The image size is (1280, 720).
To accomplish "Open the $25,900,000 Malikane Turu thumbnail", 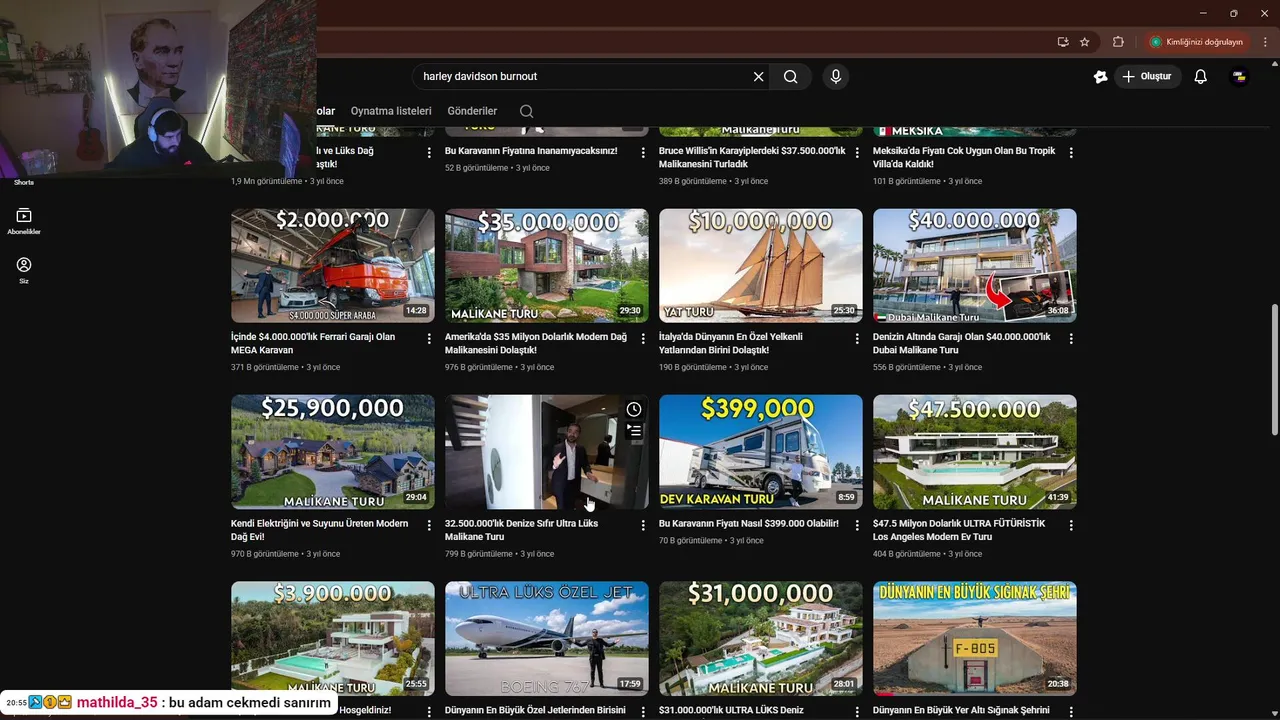I will (x=333, y=452).
